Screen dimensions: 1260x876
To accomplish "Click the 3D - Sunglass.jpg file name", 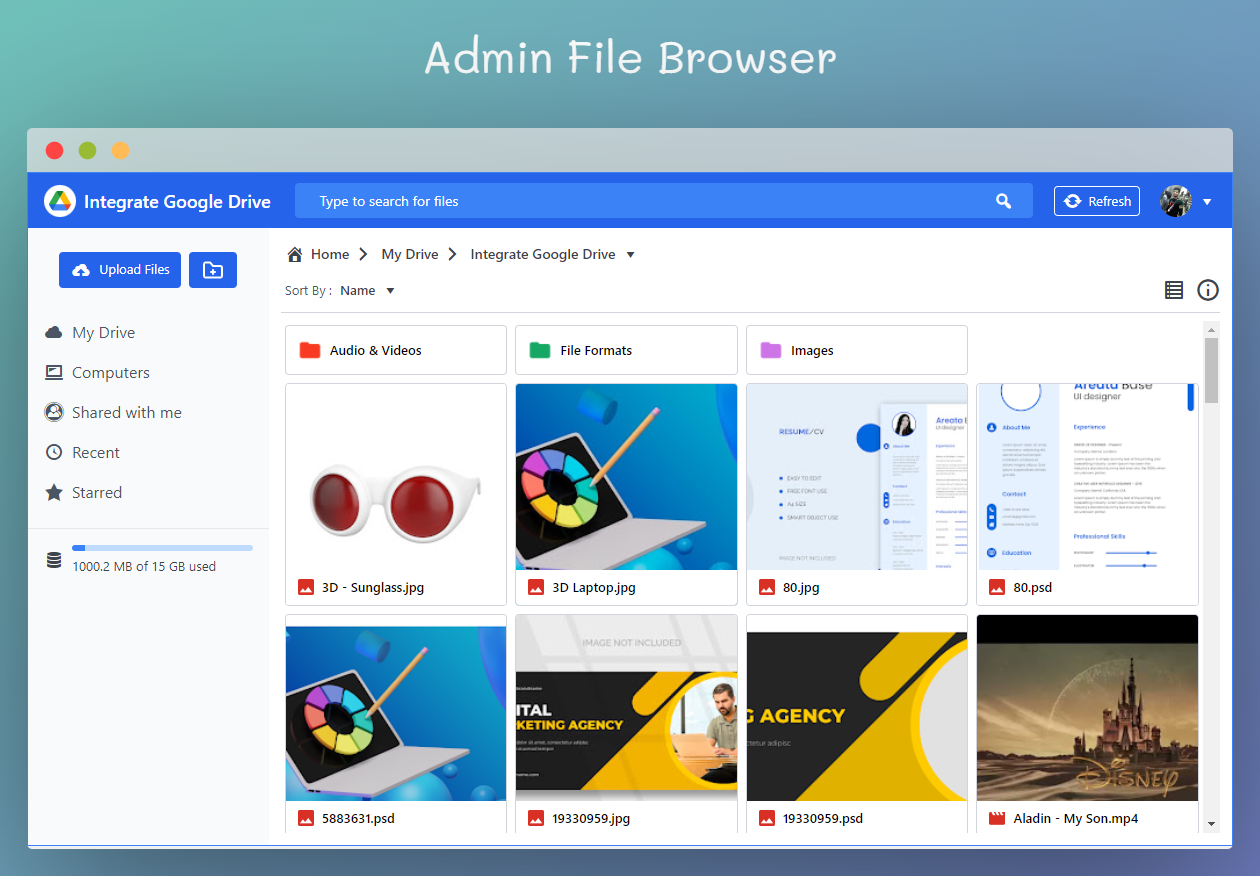I will tap(373, 588).
